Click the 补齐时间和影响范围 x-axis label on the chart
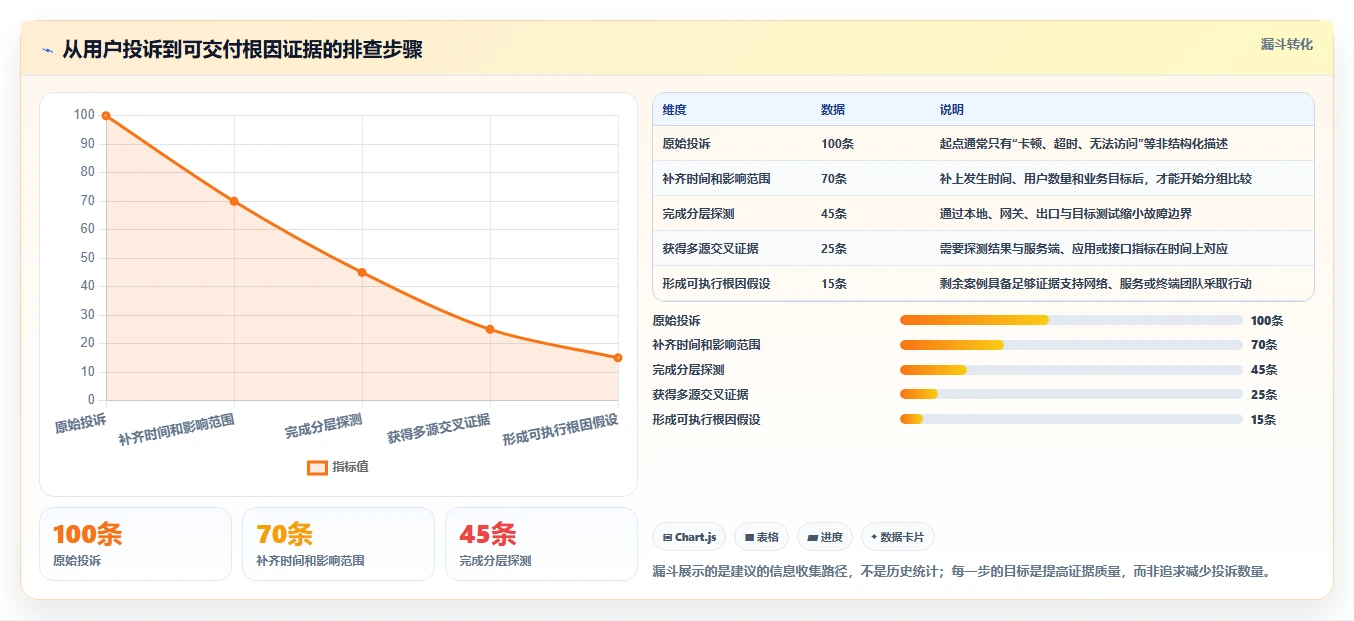The height and width of the screenshot is (621, 1354). (176, 430)
